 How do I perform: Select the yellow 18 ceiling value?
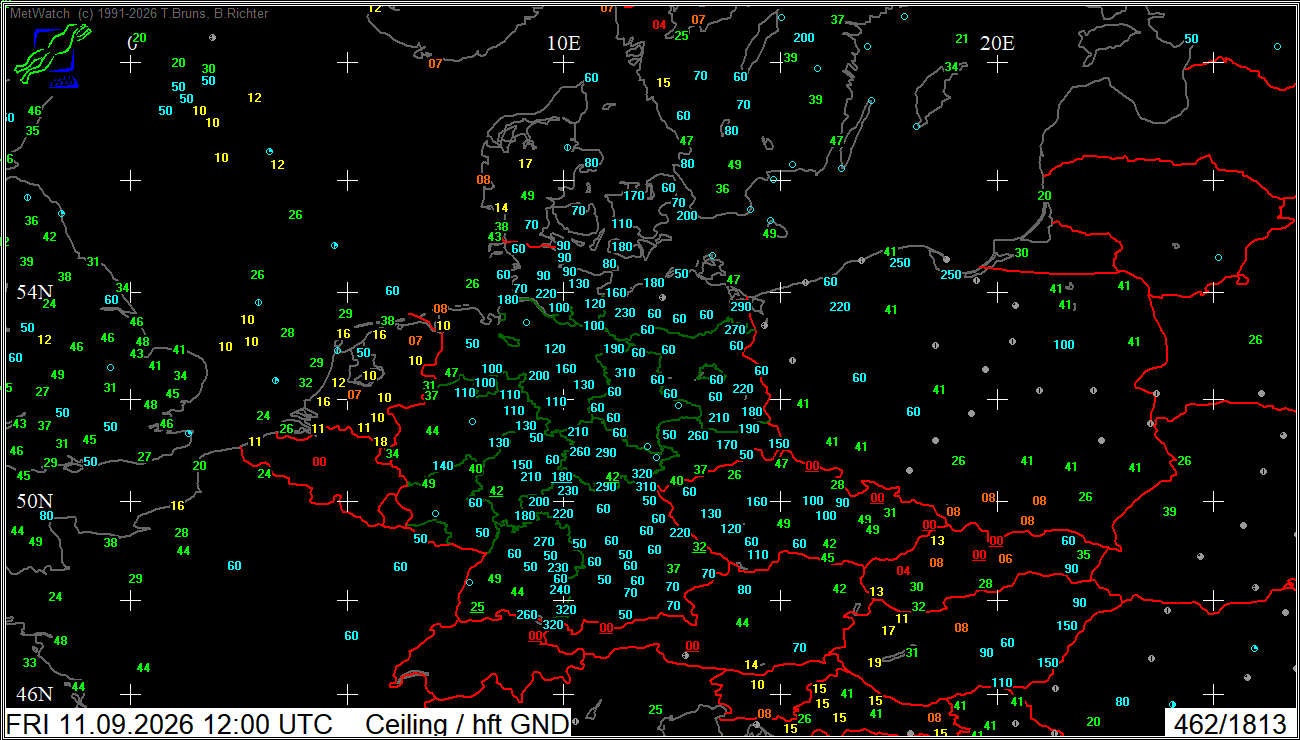tap(380, 441)
